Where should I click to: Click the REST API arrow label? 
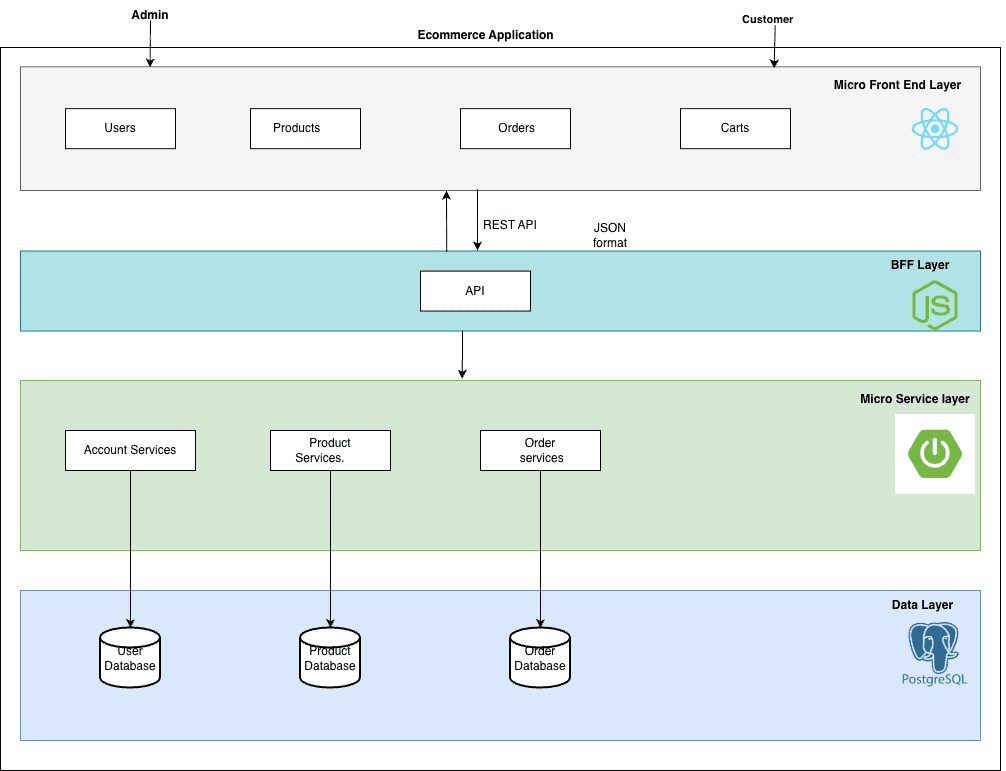coord(509,225)
